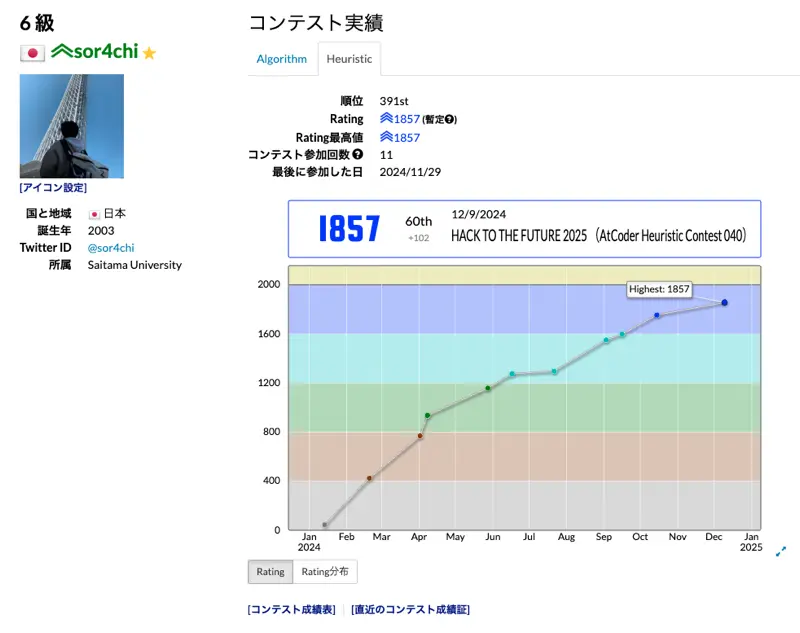Click the yellow star next to sor4chi
This screenshot has width=800, height=633.
(x=149, y=53)
